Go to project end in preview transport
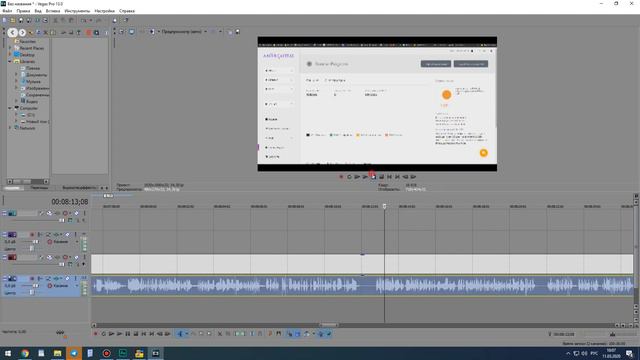Image resolution: width=640 pixels, height=360 pixels. tap(397, 177)
